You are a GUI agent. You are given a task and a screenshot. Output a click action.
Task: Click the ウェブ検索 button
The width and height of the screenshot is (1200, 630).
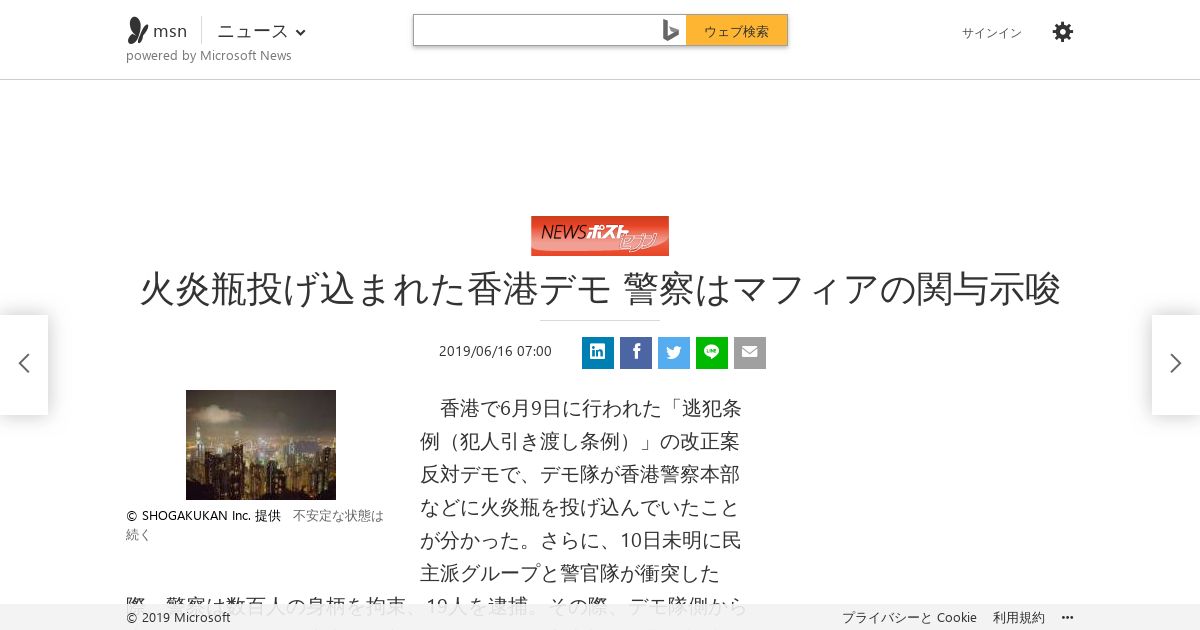[737, 31]
